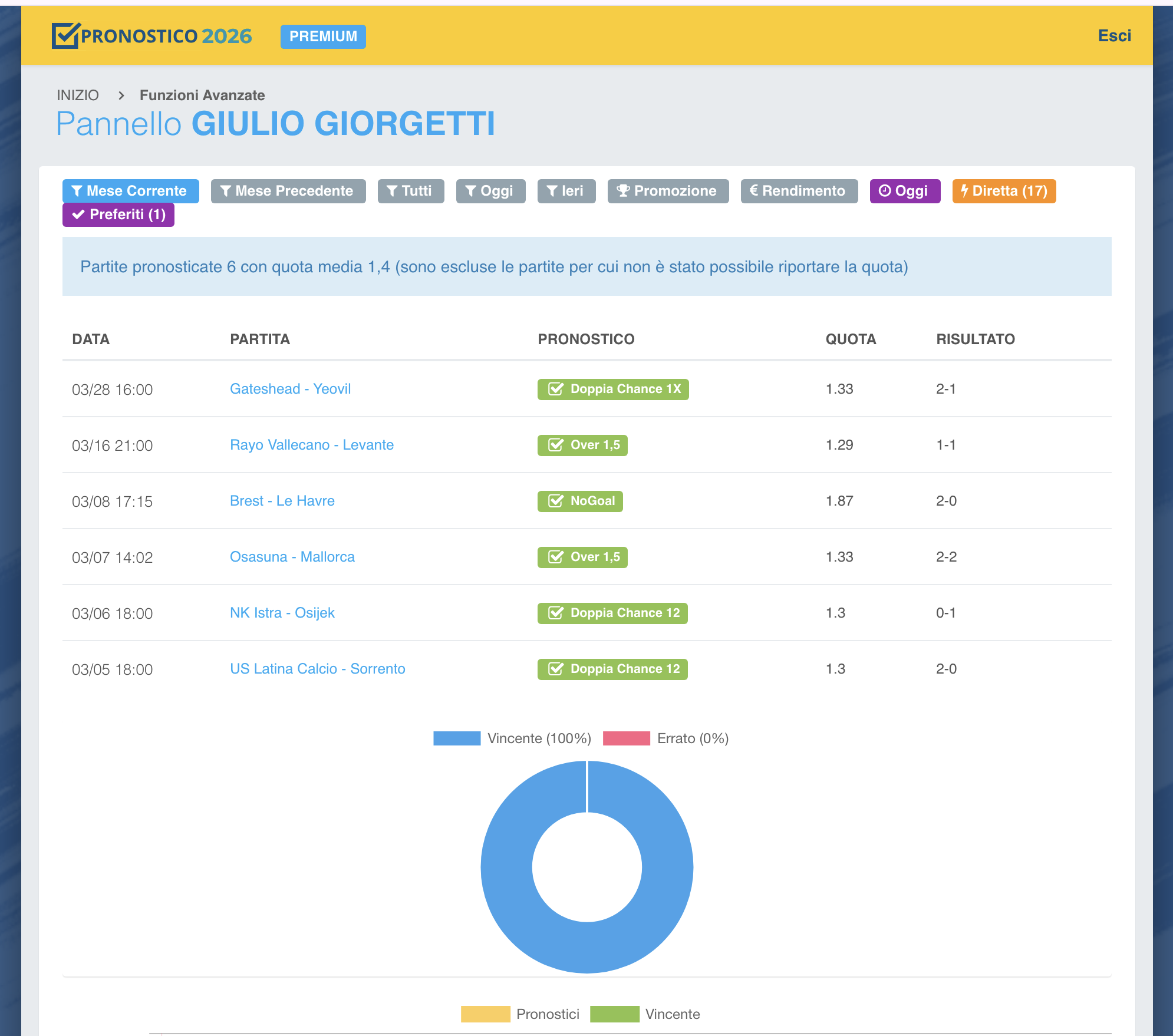
Task: Select the grey Oggi filter tab
Action: click(x=490, y=191)
